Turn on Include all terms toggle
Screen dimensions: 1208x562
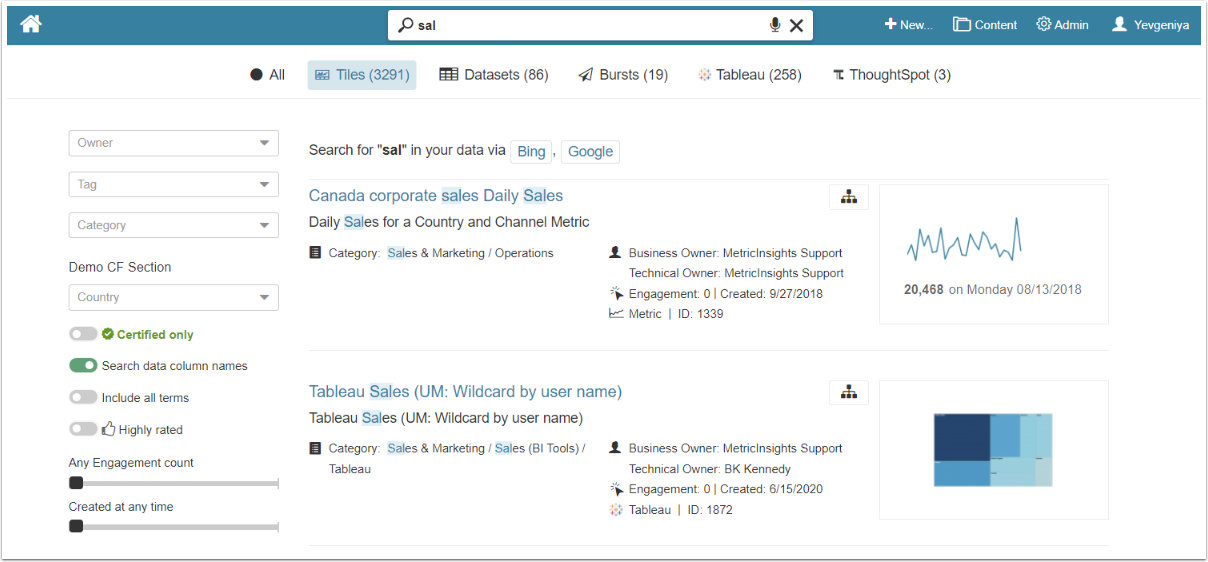pos(83,397)
